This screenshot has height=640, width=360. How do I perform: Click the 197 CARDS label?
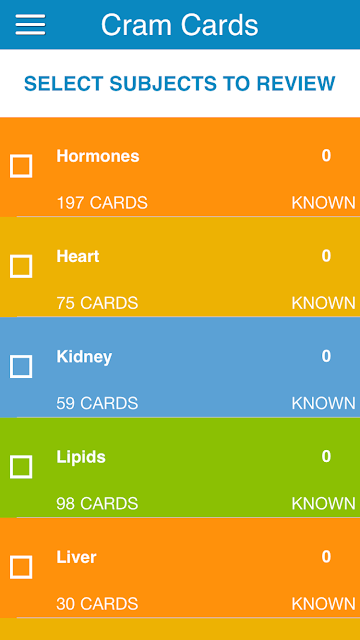click(x=102, y=203)
